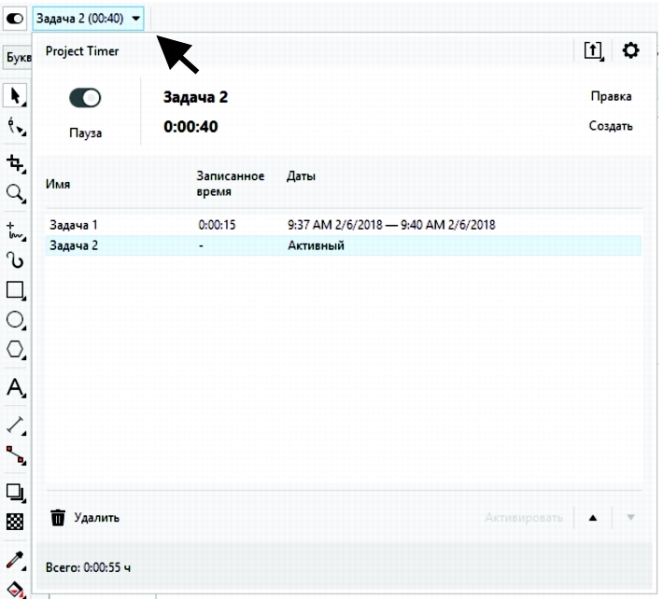Choose the Zoom magnifier tool
Image resolution: width=663 pixels, height=600 pixels.
tap(15, 193)
